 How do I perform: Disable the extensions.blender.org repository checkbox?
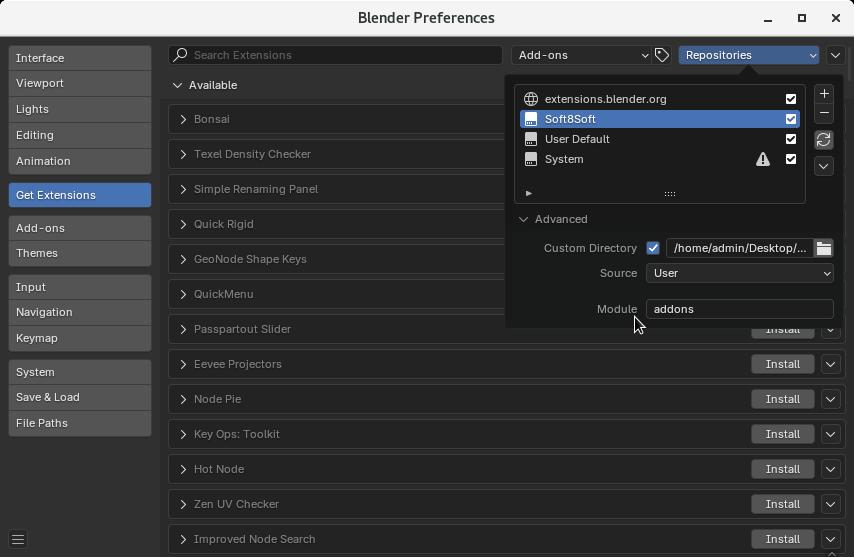(791, 99)
